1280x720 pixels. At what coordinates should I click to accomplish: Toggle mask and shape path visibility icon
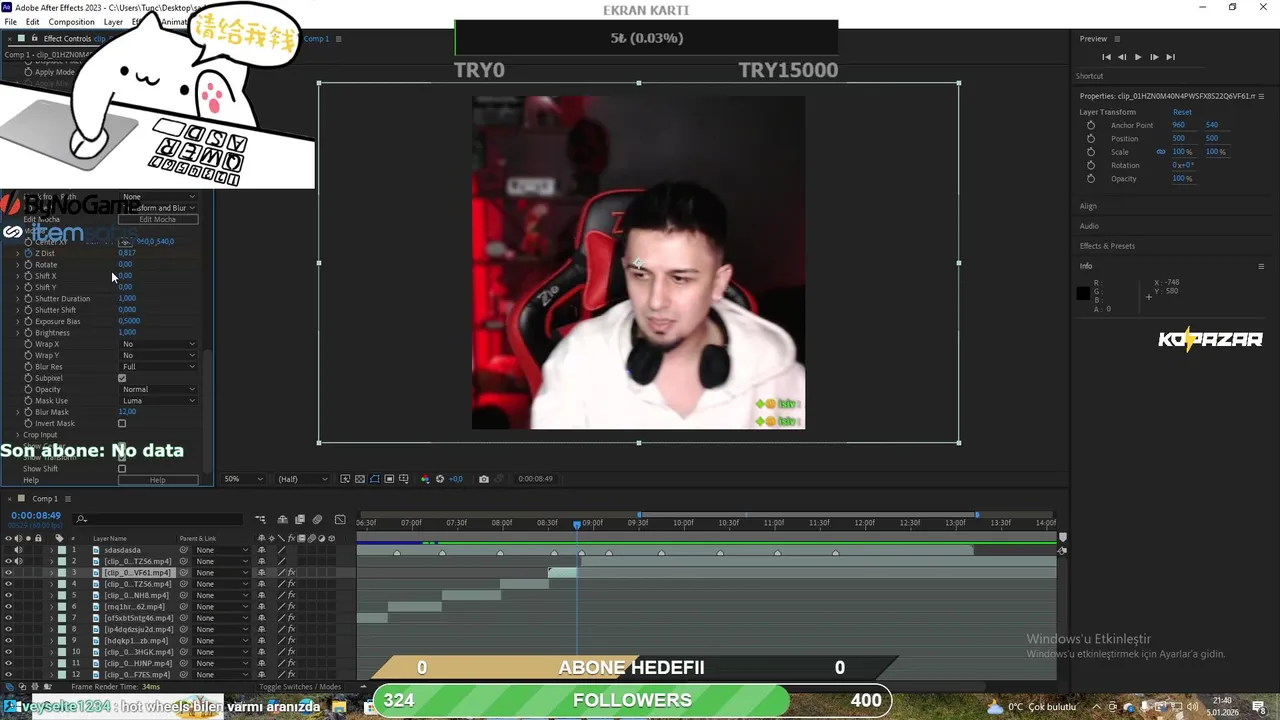375,479
